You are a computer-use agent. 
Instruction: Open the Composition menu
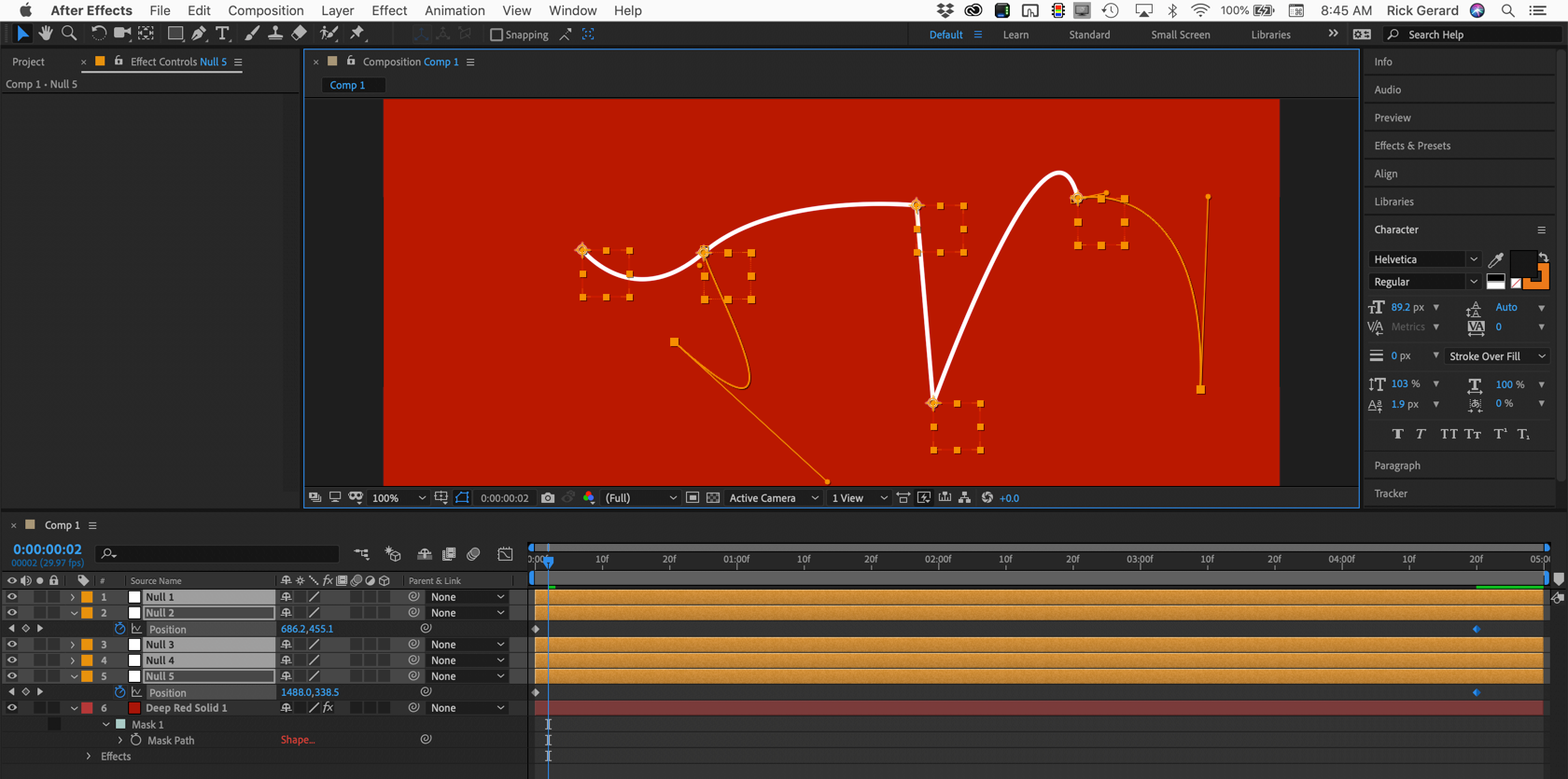pos(266,10)
